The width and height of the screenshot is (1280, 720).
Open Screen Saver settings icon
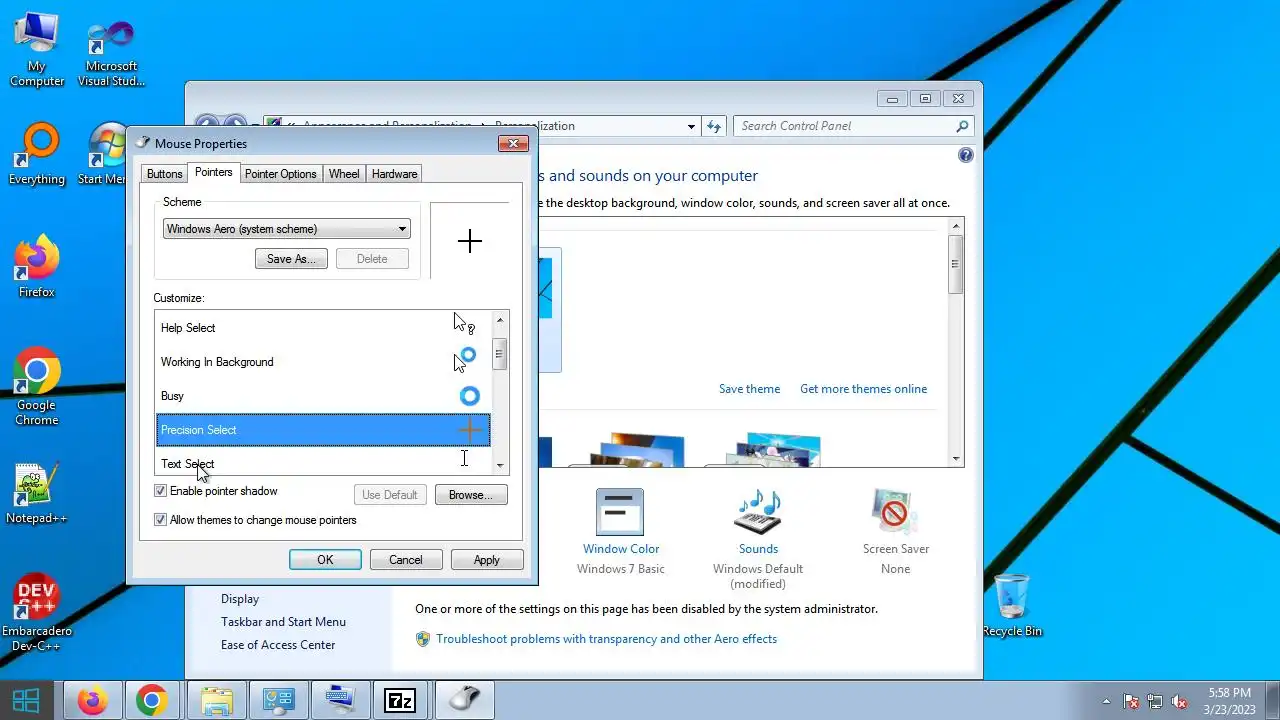tap(896, 531)
